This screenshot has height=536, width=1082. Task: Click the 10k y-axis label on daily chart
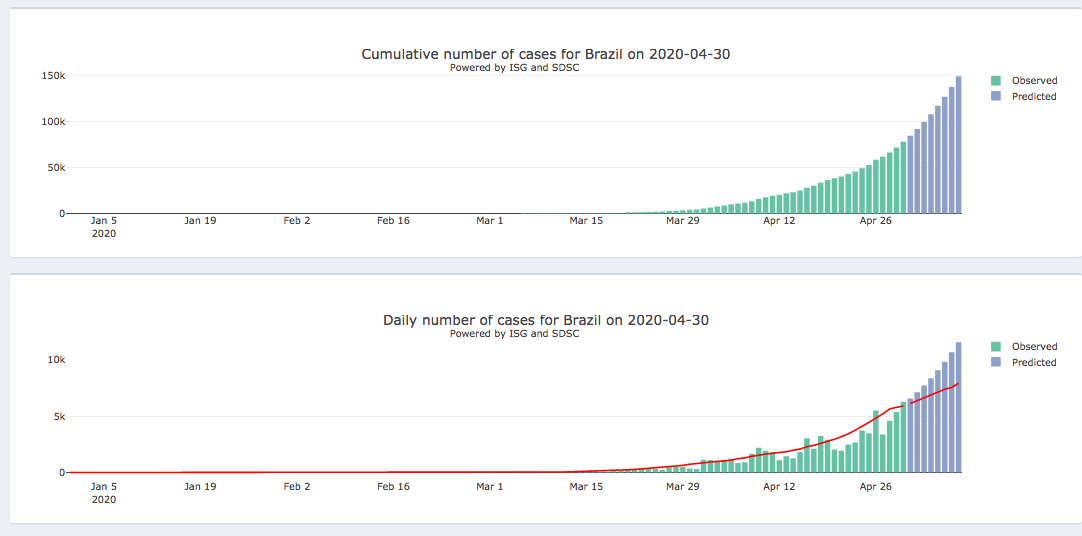[56, 360]
